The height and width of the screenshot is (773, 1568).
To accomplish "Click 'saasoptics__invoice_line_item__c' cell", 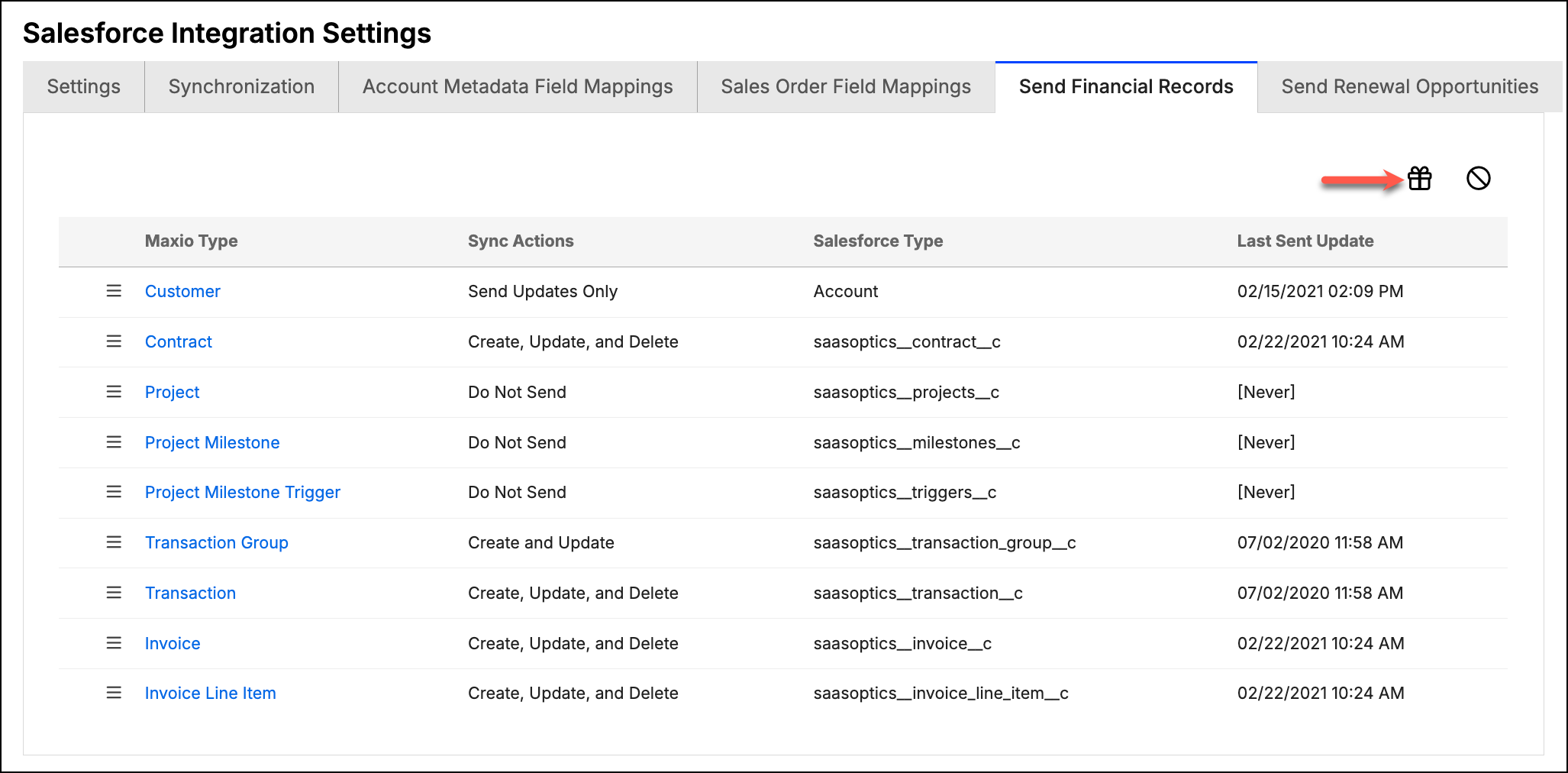I will [940, 693].
